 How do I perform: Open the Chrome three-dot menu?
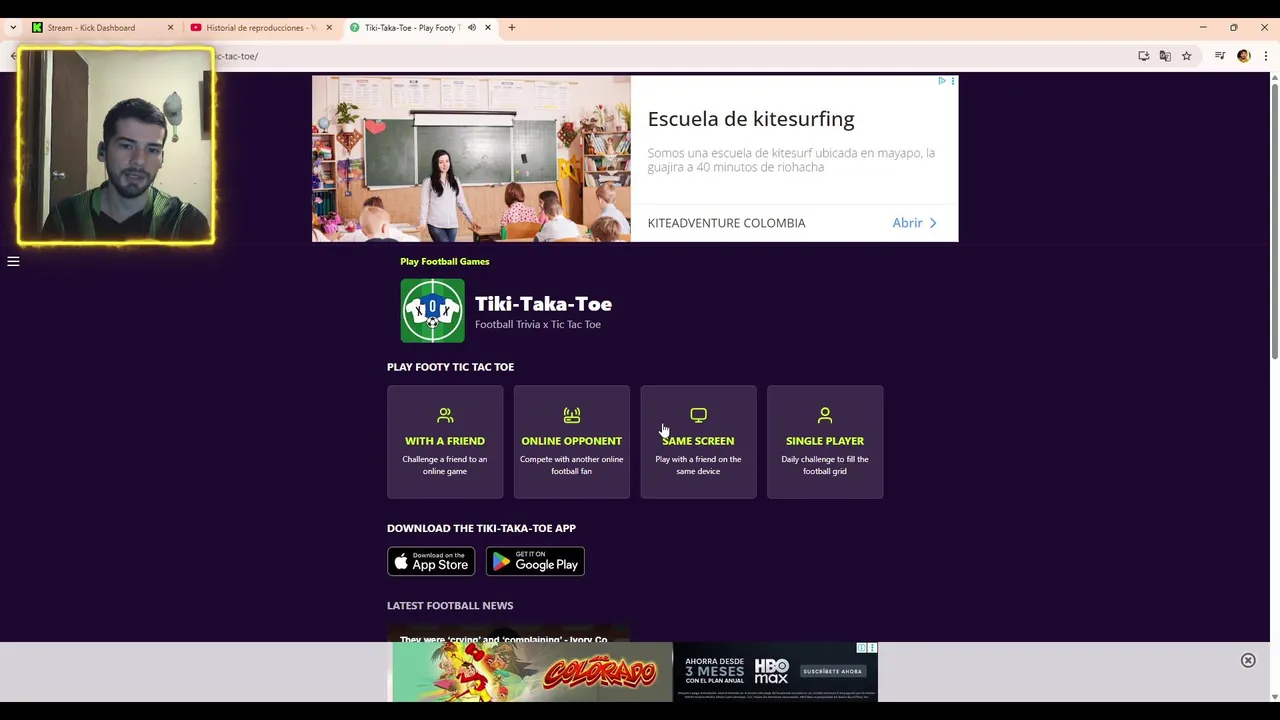tap(1266, 56)
